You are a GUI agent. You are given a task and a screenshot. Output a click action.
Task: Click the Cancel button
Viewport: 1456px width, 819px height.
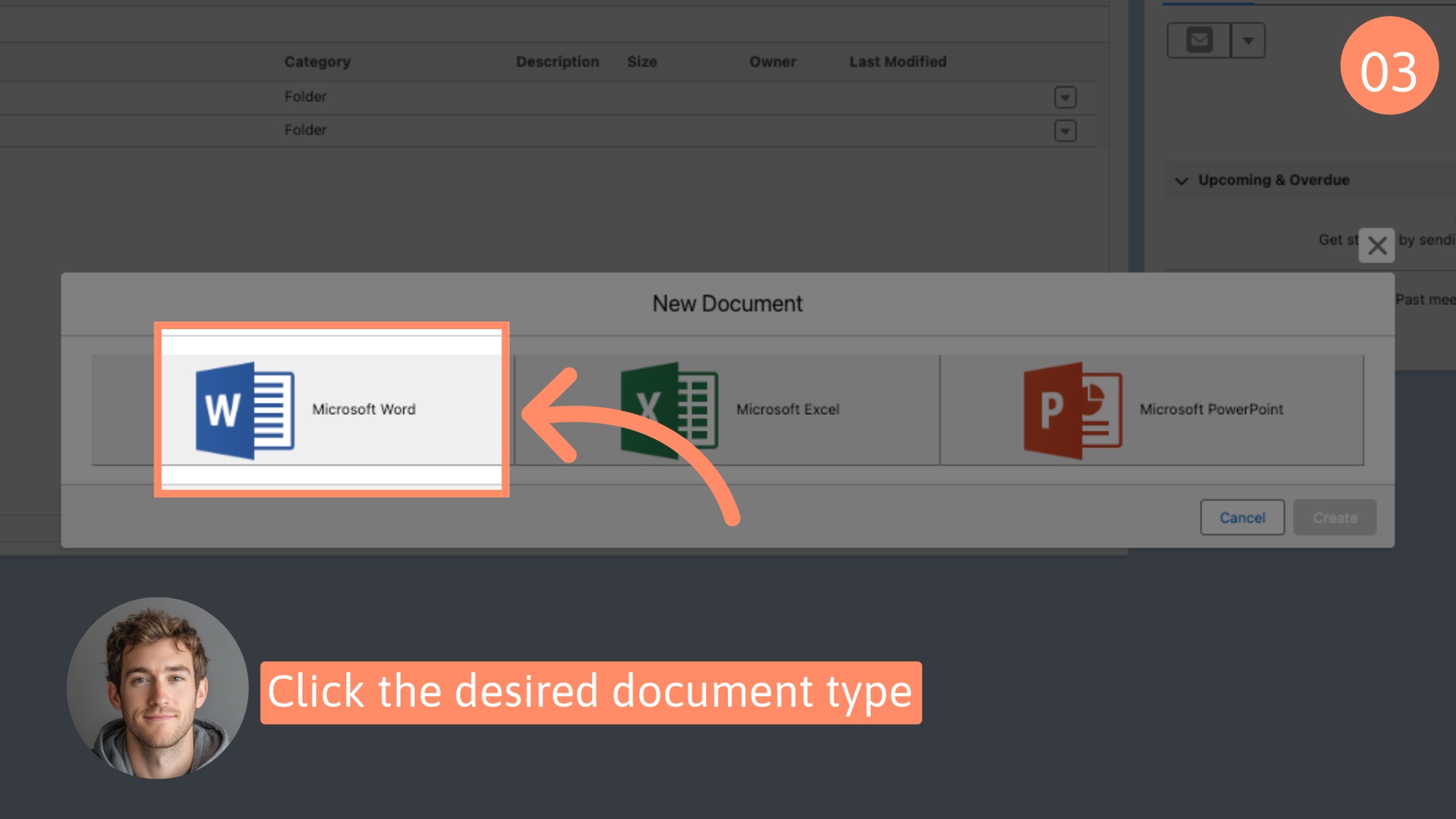coord(1242,518)
